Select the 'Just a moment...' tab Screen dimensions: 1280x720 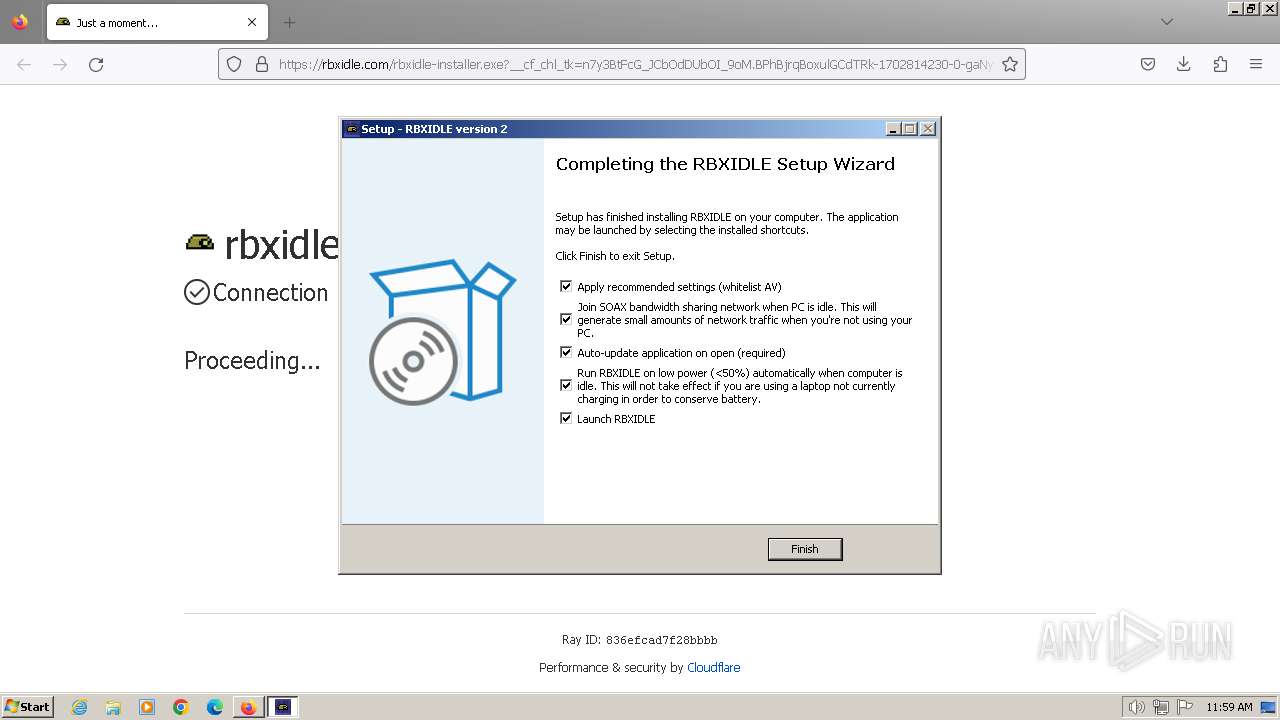point(157,22)
